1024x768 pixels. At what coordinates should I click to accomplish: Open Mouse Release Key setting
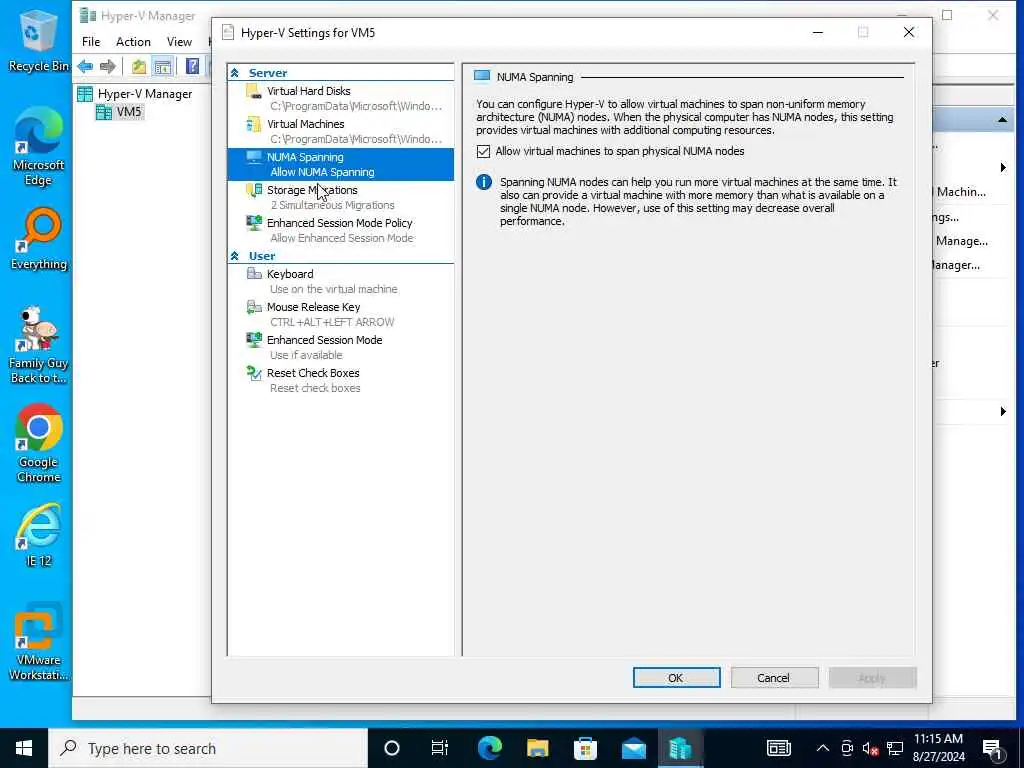click(340, 314)
